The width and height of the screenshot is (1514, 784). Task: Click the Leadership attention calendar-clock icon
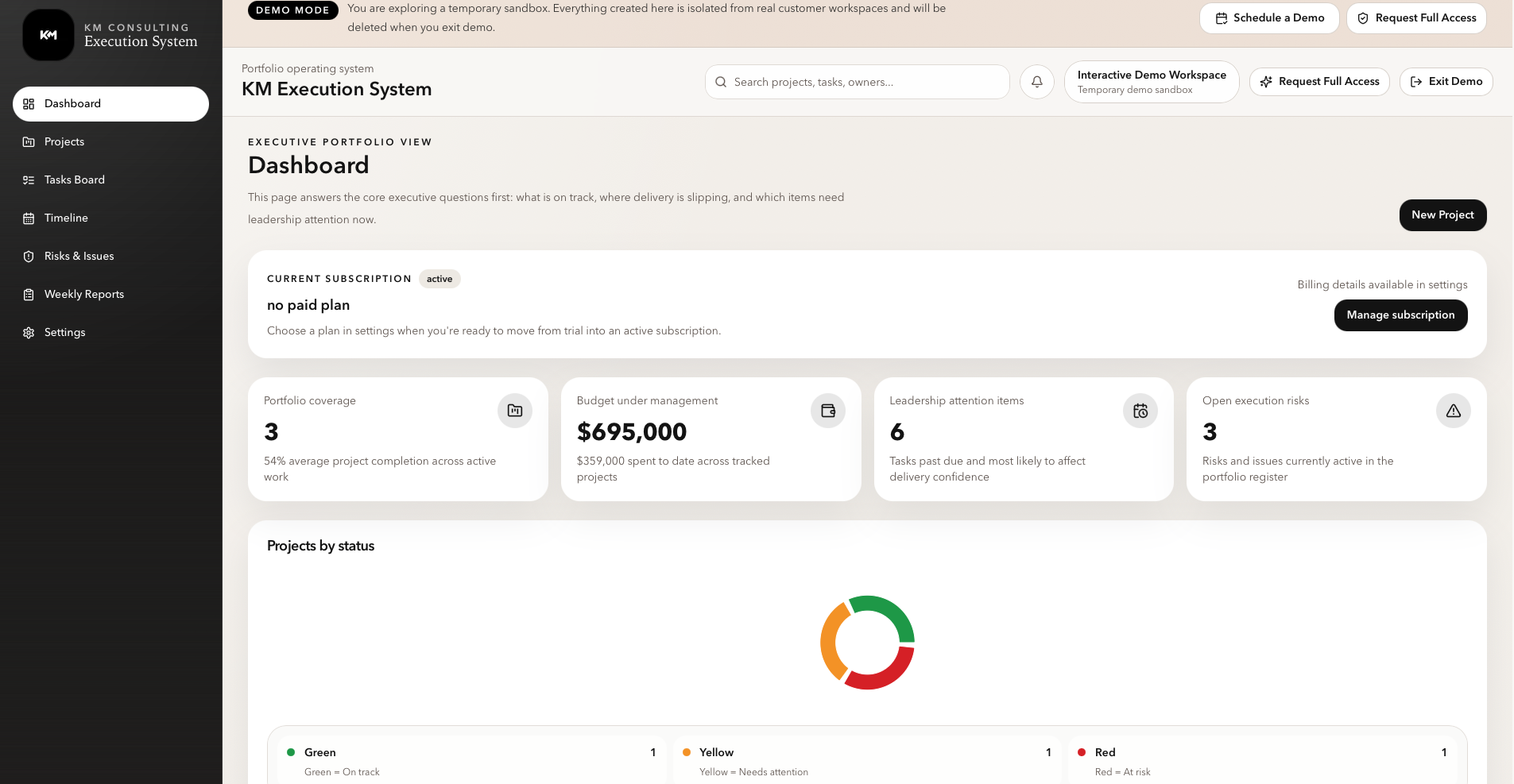pyautogui.click(x=1140, y=411)
